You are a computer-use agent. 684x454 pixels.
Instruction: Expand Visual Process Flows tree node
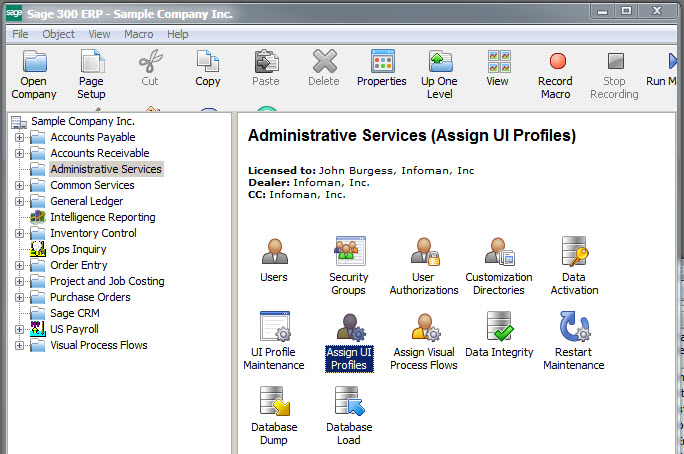click(19, 345)
